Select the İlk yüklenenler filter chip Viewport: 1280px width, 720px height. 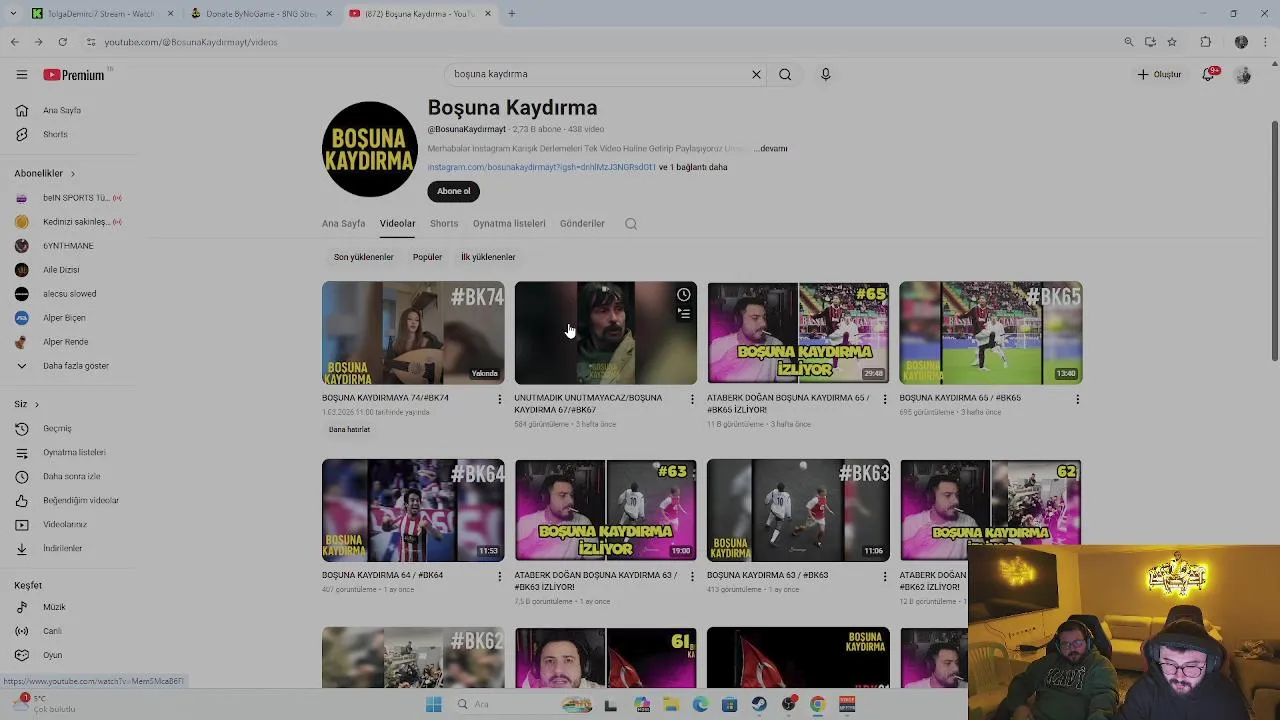point(488,257)
